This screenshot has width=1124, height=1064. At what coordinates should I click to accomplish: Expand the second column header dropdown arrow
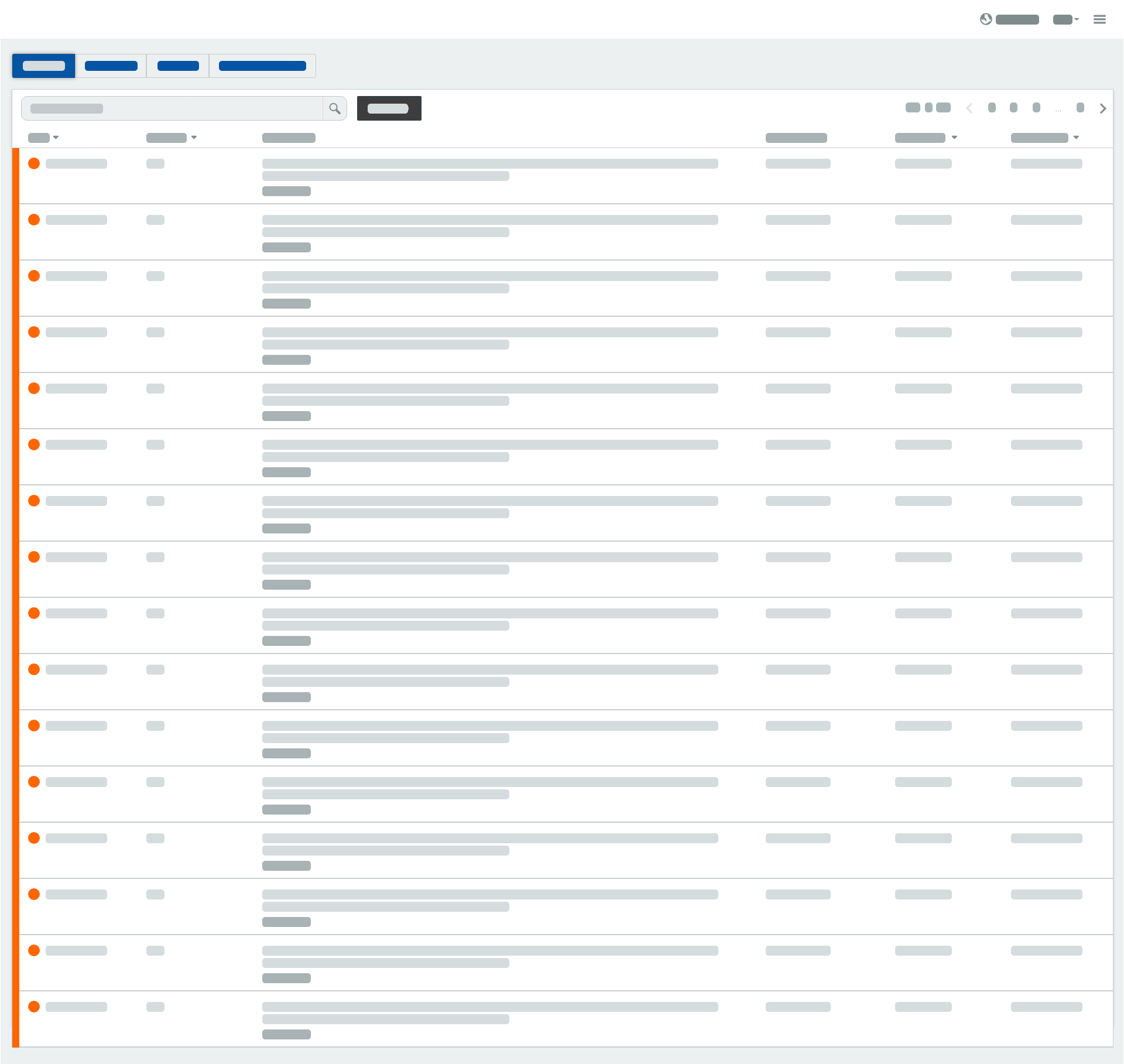(194, 138)
